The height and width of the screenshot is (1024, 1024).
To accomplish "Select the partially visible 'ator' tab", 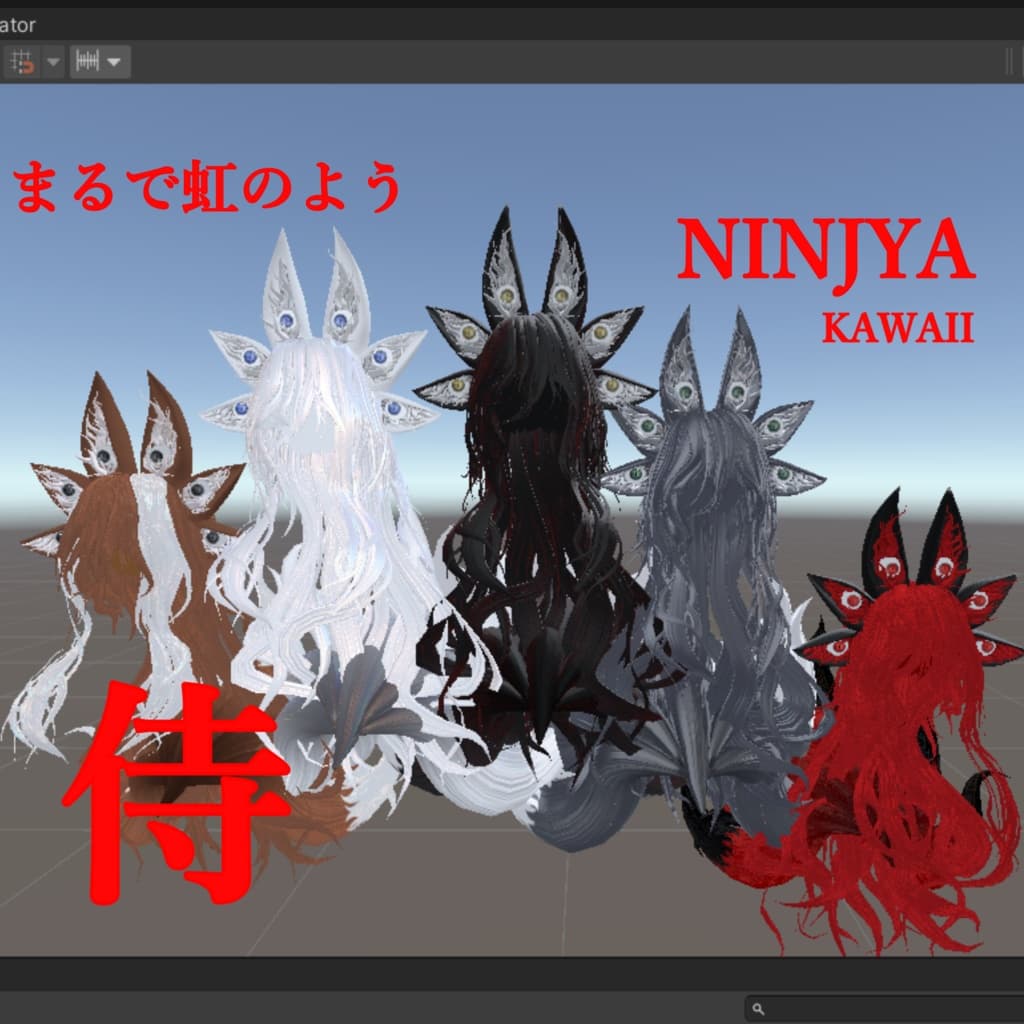I will click(x=18, y=25).
